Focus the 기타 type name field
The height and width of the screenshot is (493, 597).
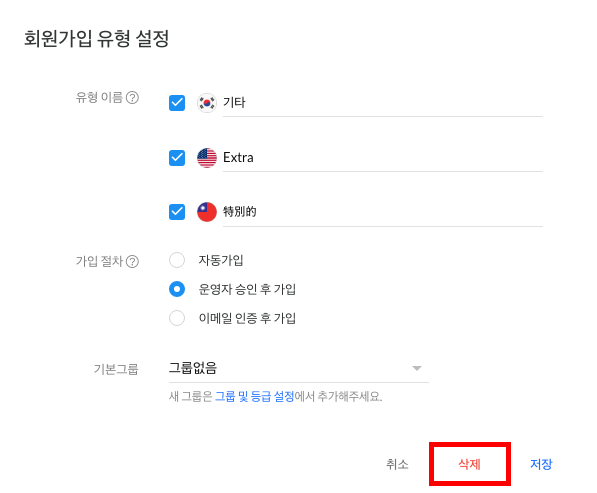pos(383,103)
